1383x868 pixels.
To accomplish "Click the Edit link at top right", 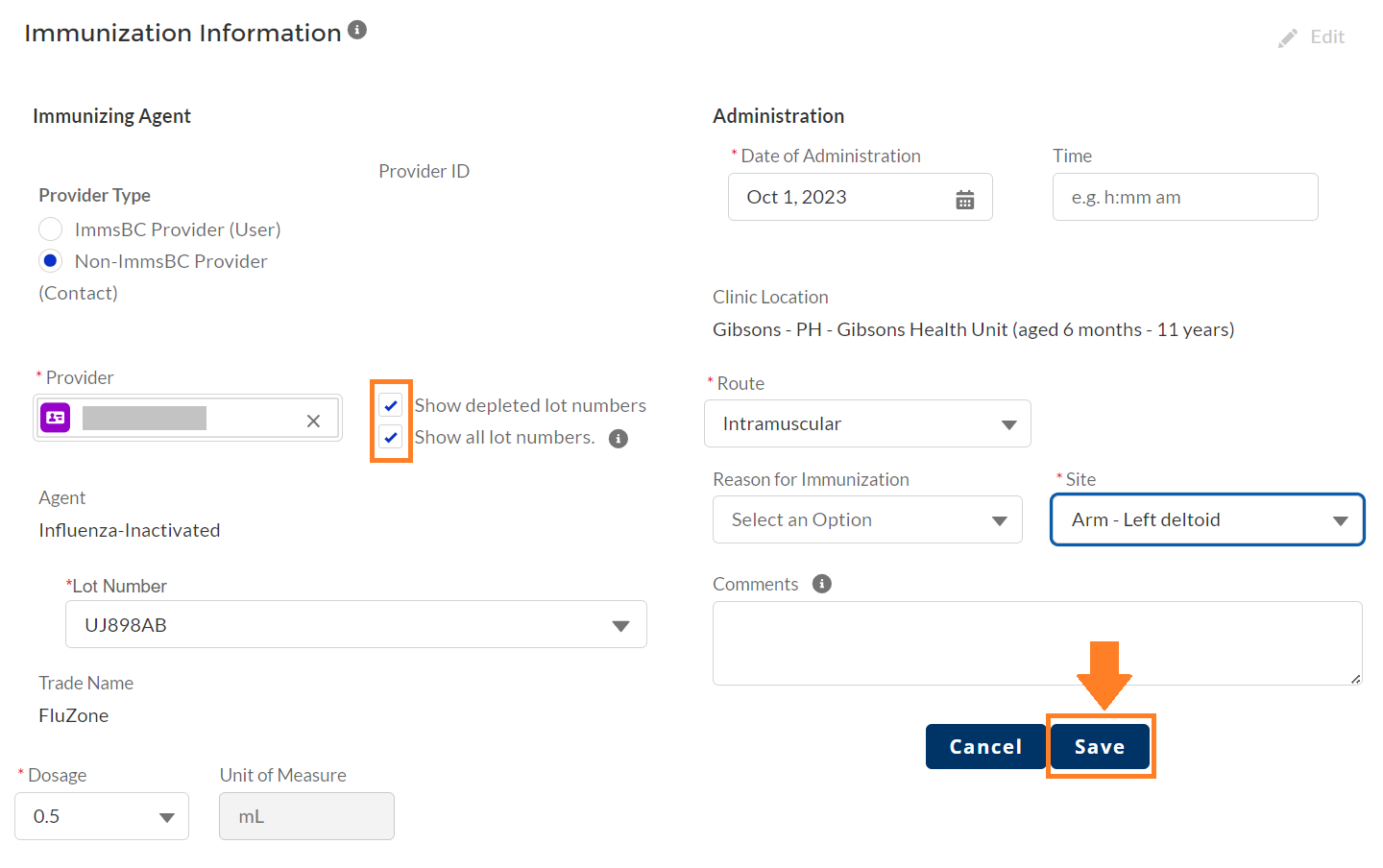I will click(x=1327, y=37).
